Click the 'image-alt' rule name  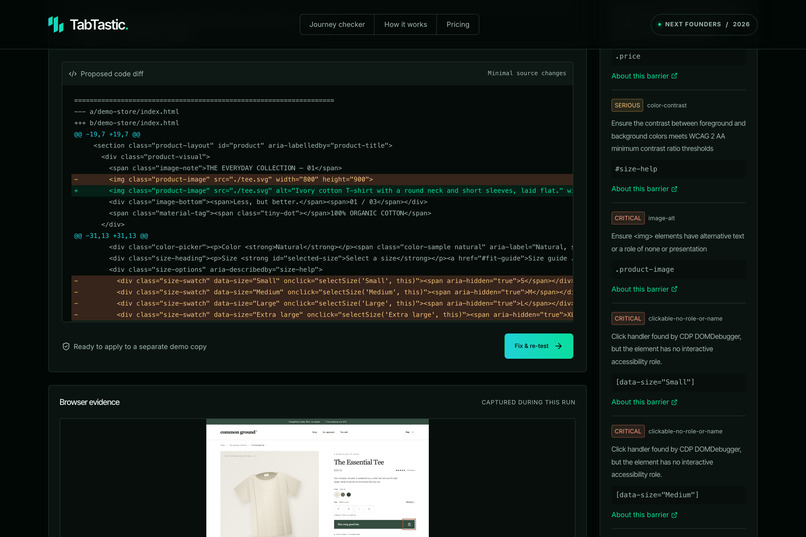(662, 218)
